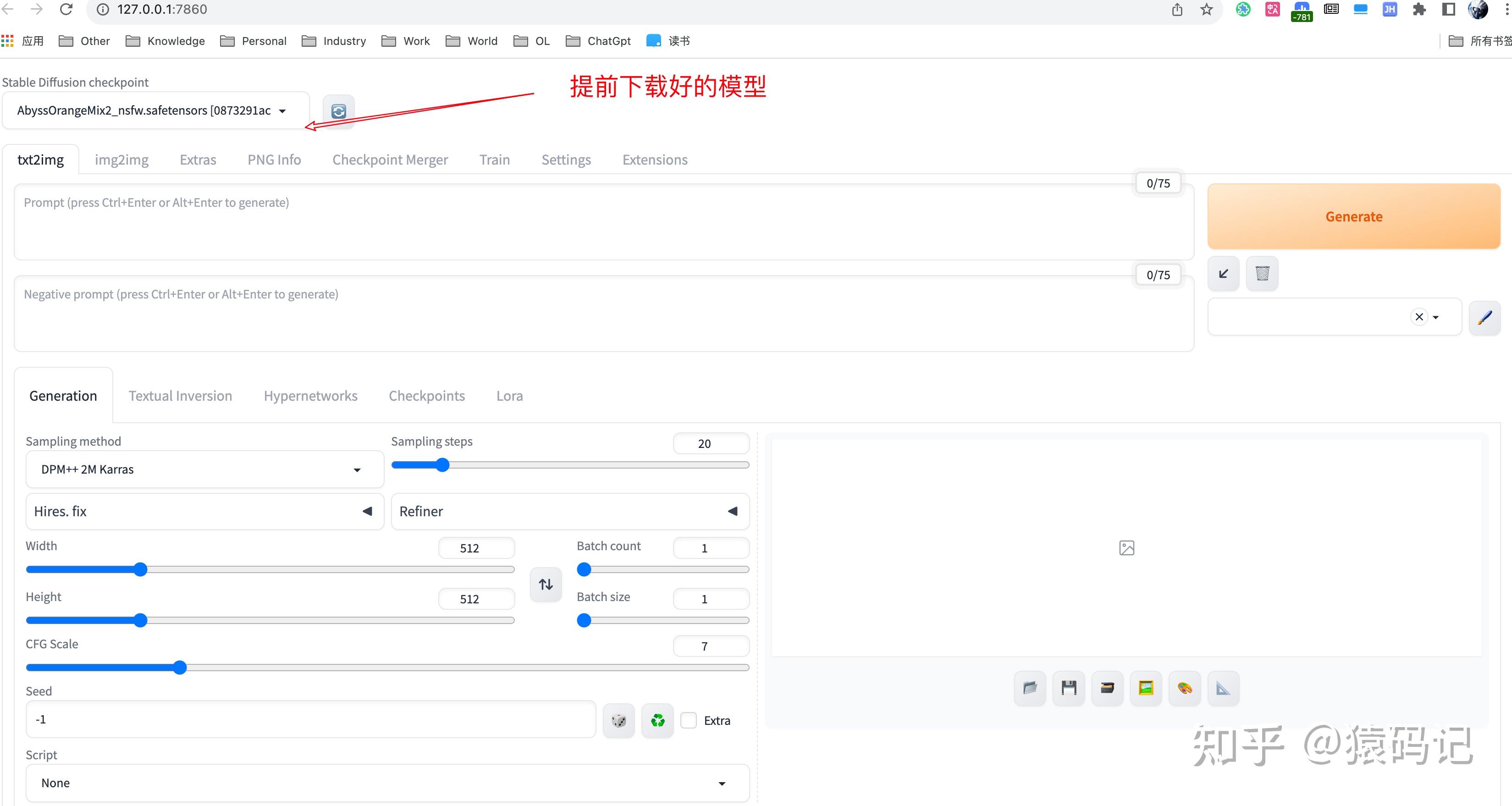The width and height of the screenshot is (1512, 806).
Task: Randomize the seed with the dice icon
Action: point(618,720)
